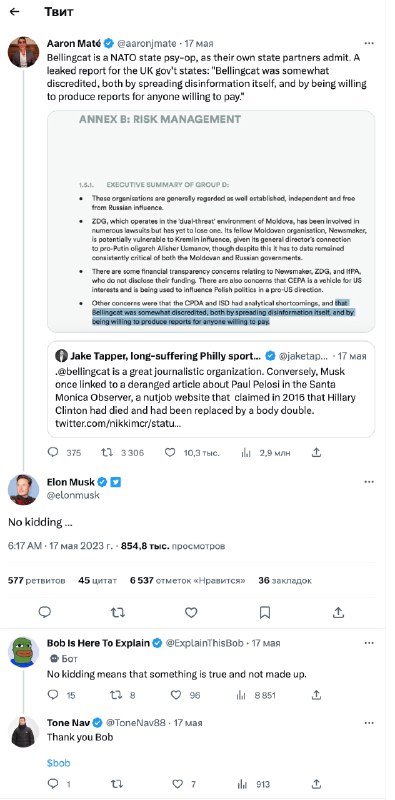The image size is (395, 800).
Task: Like Bob Is Here To Explain's reply
Action: coord(176,695)
